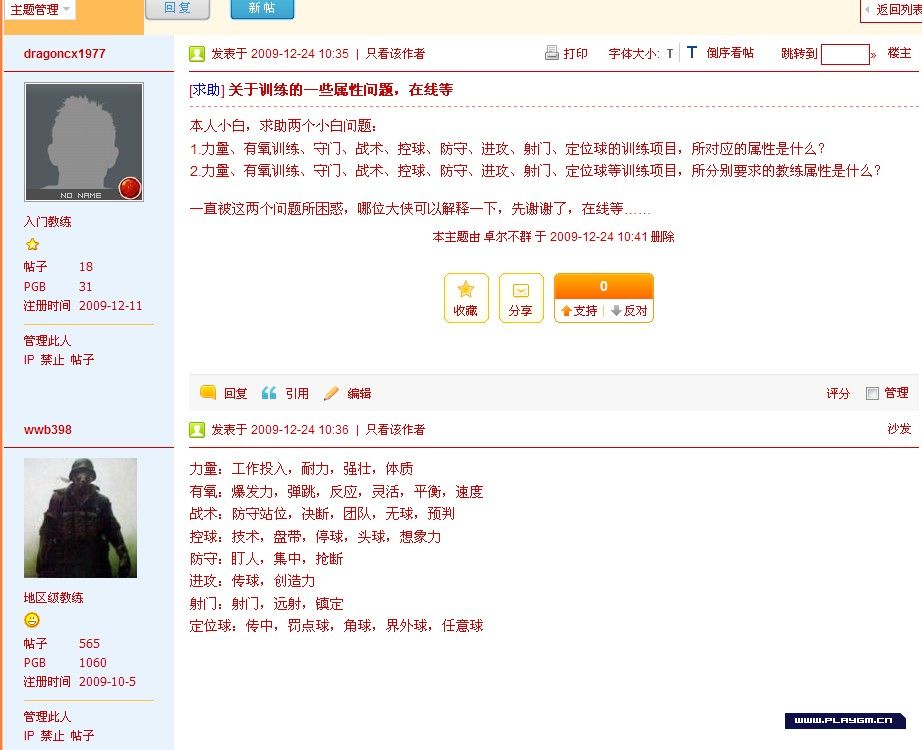The height and width of the screenshot is (750, 922).
Task: Click the 收藏 star icon to favorite thread
Action: [465, 290]
